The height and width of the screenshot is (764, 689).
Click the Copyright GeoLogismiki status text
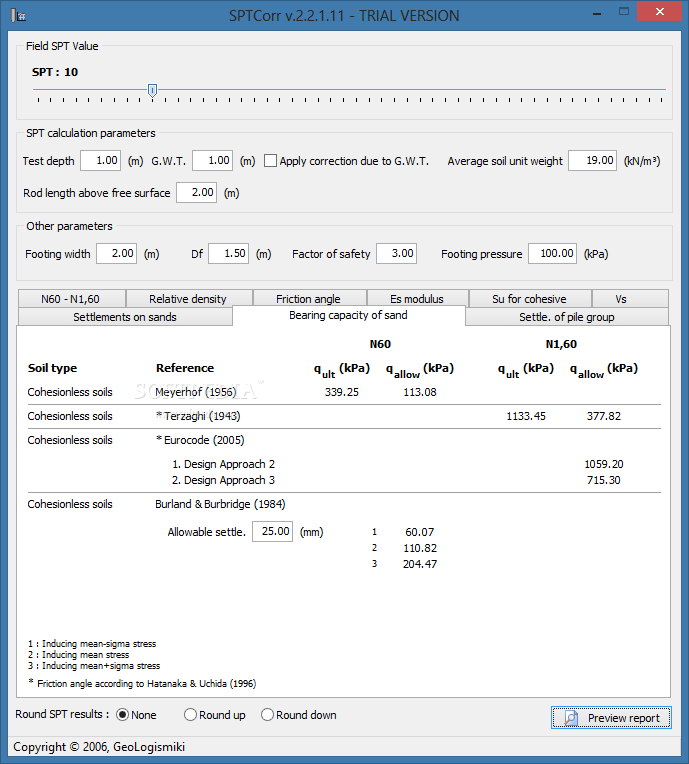(x=99, y=746)
